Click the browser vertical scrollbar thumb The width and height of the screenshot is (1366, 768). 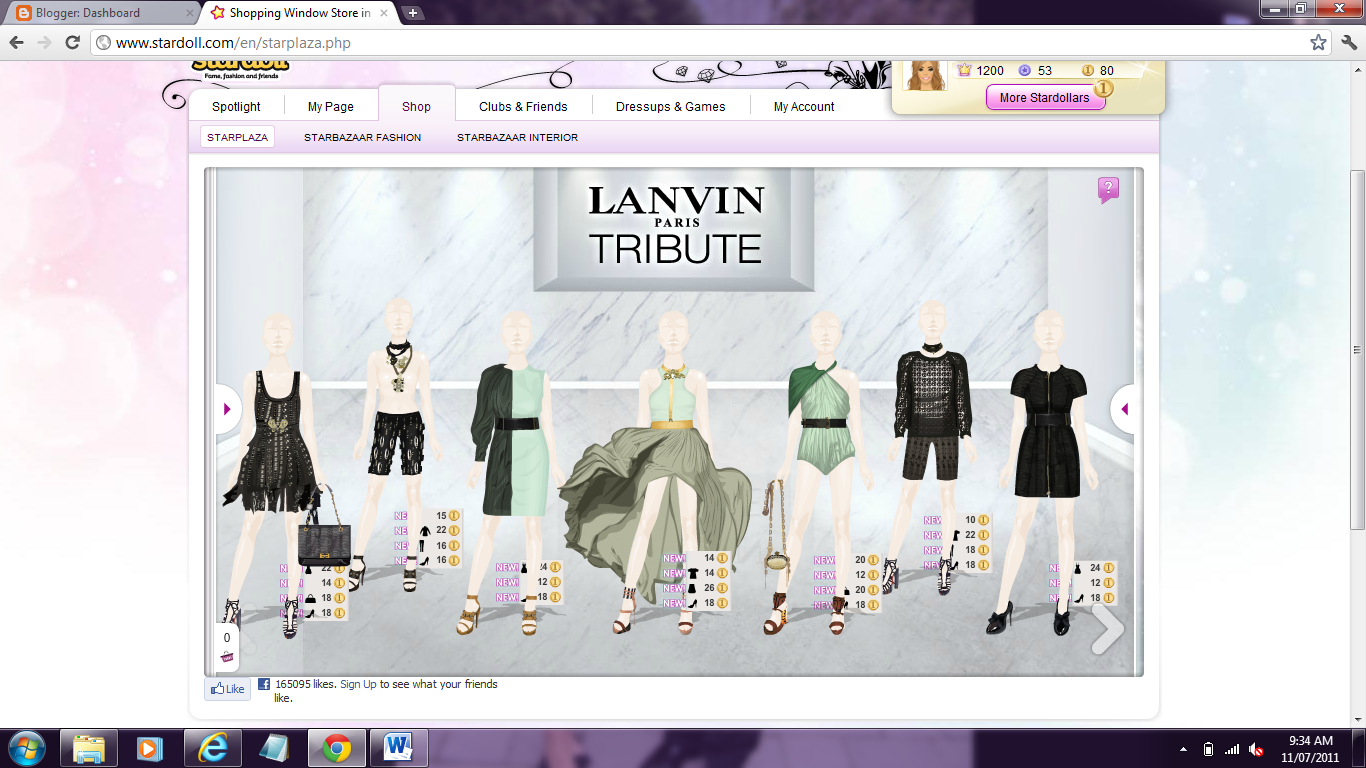coord(1357,350)
